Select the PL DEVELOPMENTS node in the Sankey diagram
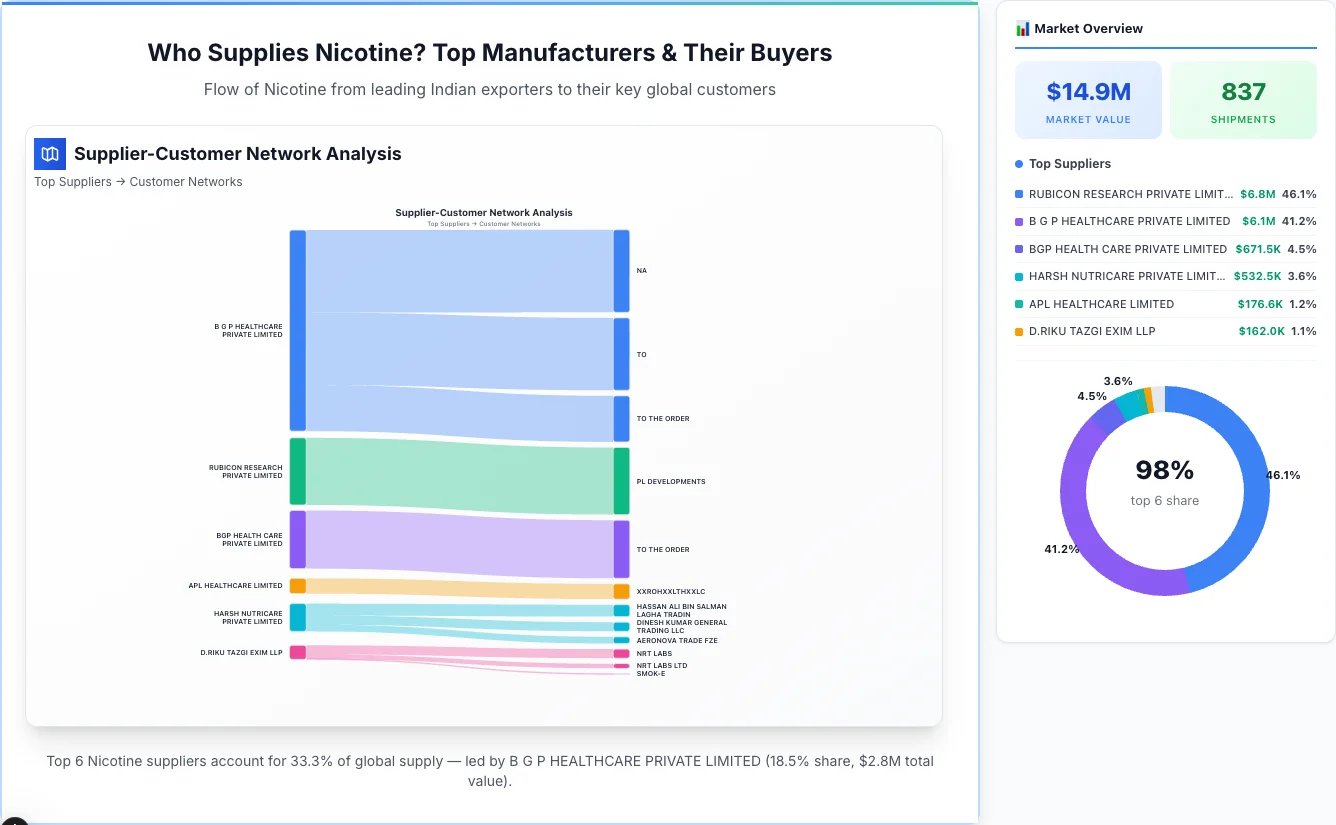Screen dimensions: 1336x825 click(621, 481)
